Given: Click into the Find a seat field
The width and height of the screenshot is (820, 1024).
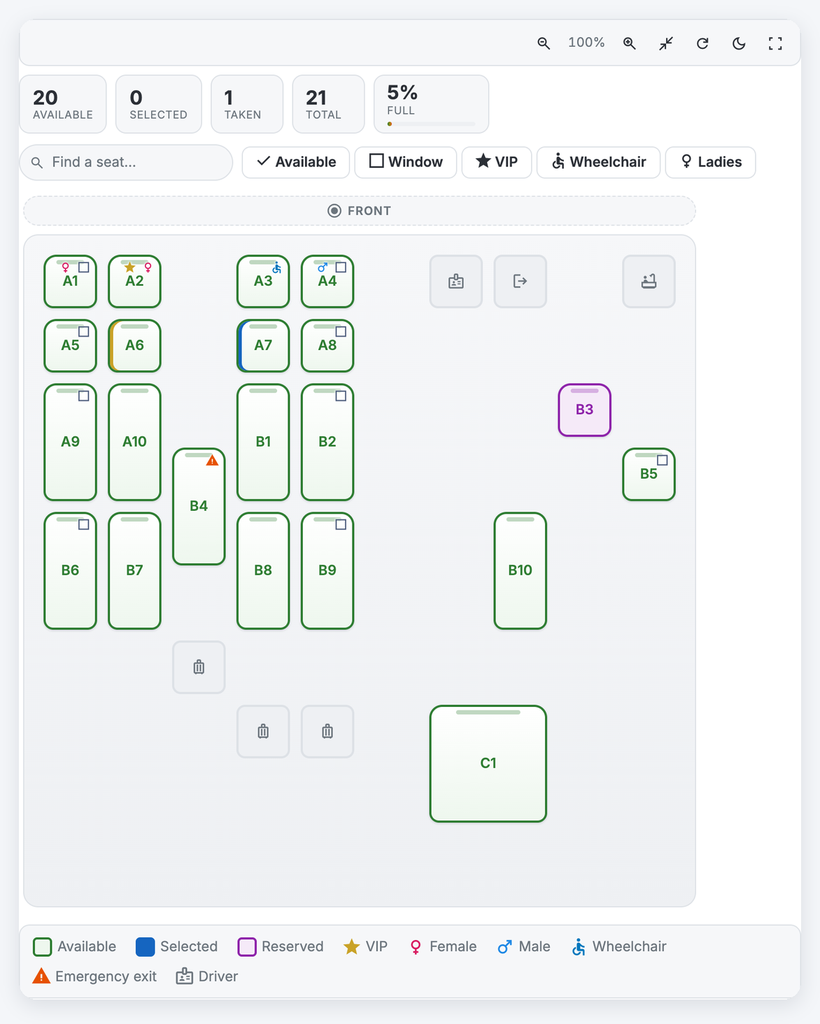Looking at the screenshot, I should click(126, 162).
